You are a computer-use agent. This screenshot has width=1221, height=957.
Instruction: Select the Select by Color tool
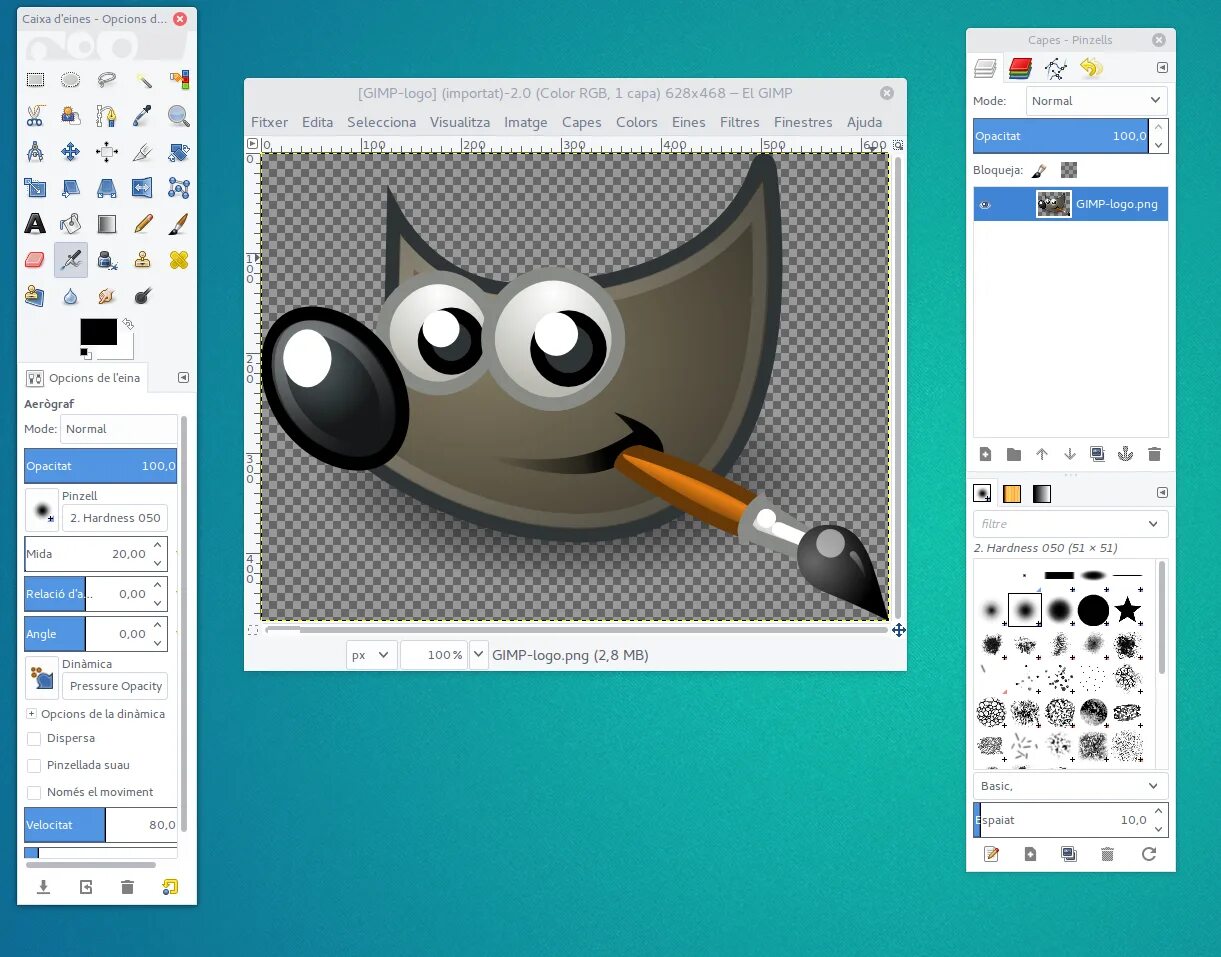coord(179,80)
